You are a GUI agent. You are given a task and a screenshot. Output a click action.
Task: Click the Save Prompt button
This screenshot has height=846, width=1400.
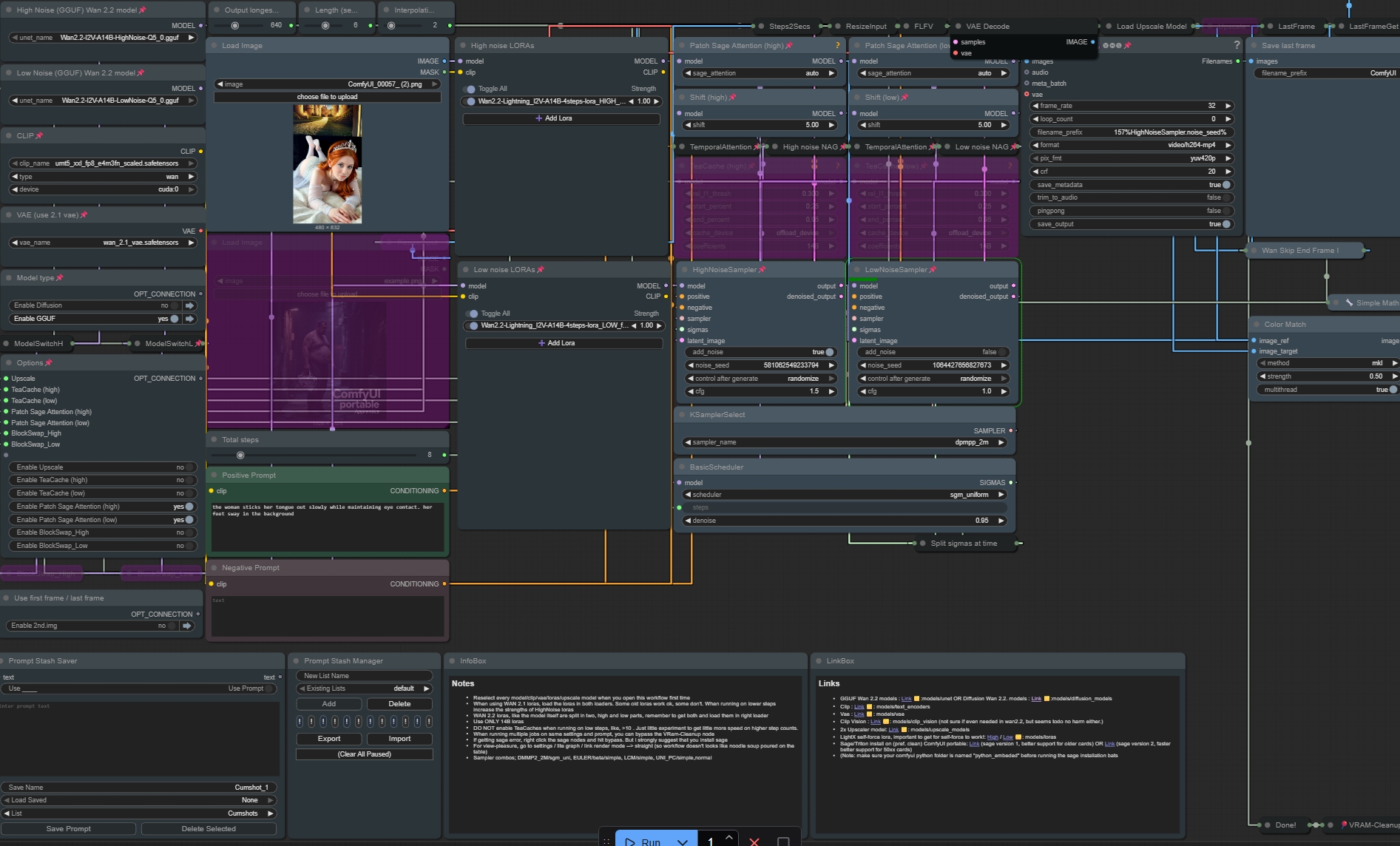(x=68, y=829)
